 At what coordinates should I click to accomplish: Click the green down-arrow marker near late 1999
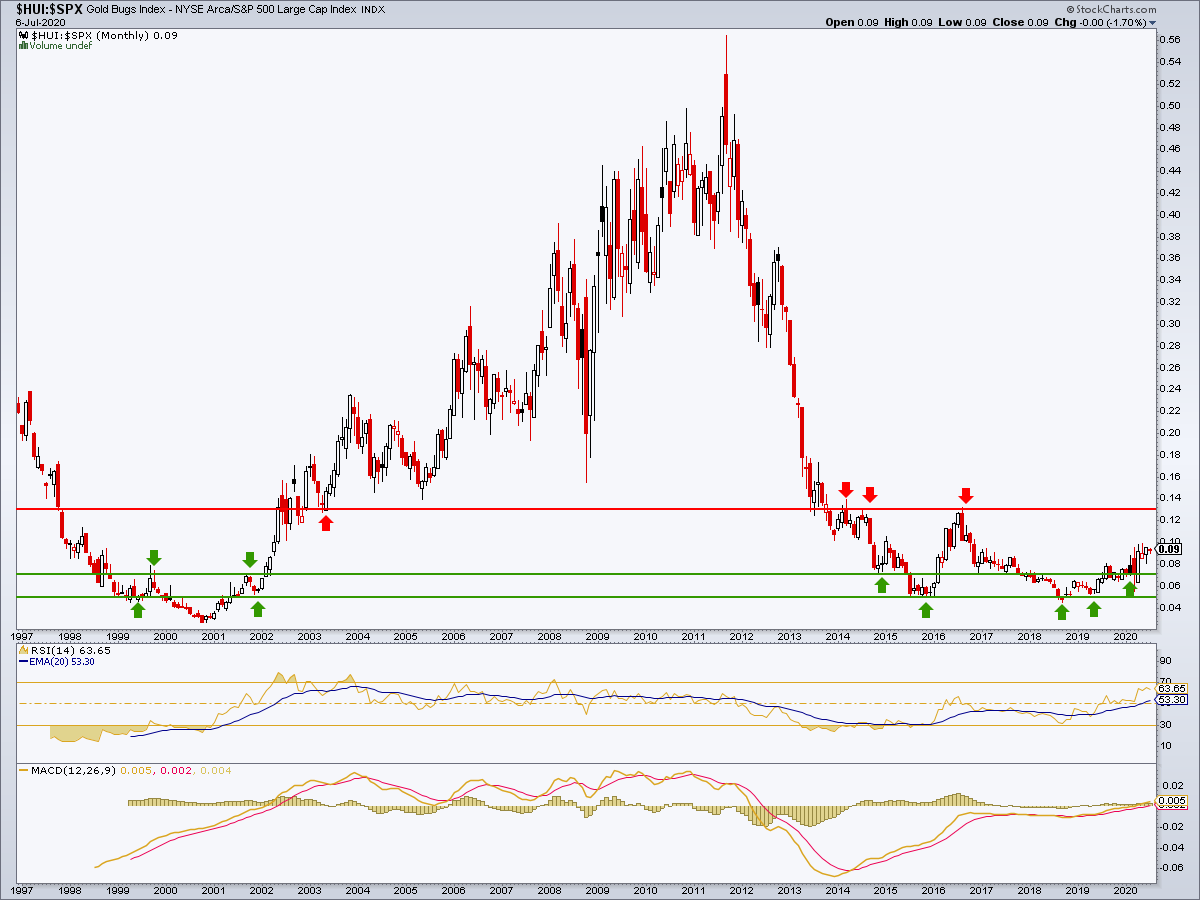(x=153, y=558)
